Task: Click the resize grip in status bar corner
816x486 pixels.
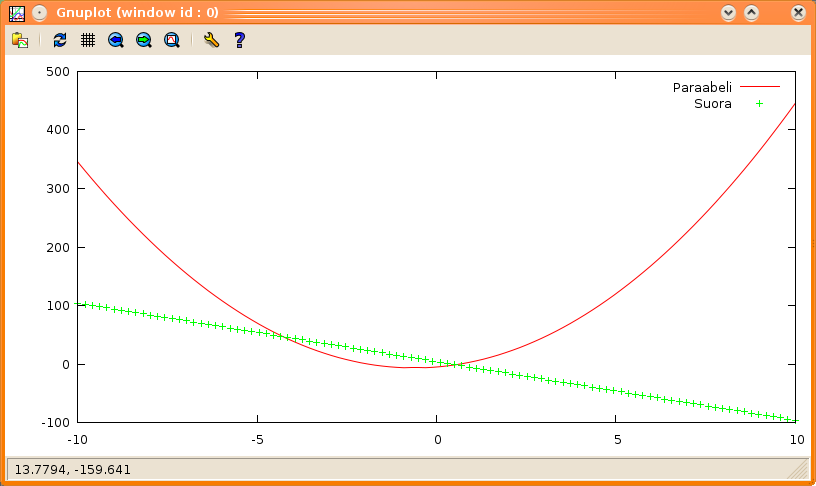Action: click(x=798, y=469)
